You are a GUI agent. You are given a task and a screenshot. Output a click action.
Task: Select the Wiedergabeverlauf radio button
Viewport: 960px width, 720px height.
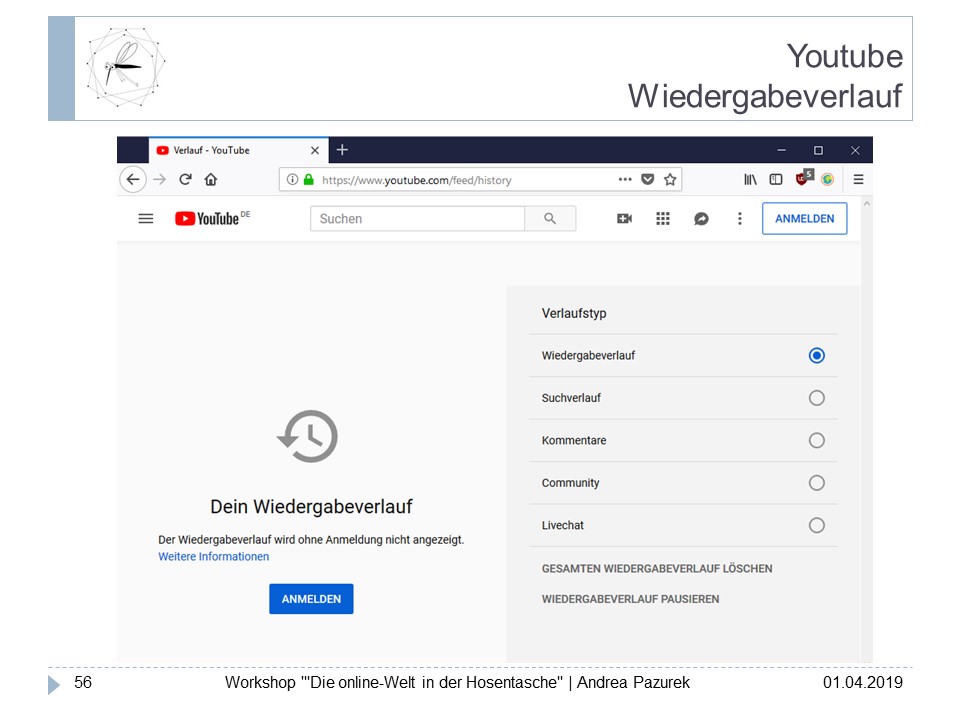click(817, 356)
